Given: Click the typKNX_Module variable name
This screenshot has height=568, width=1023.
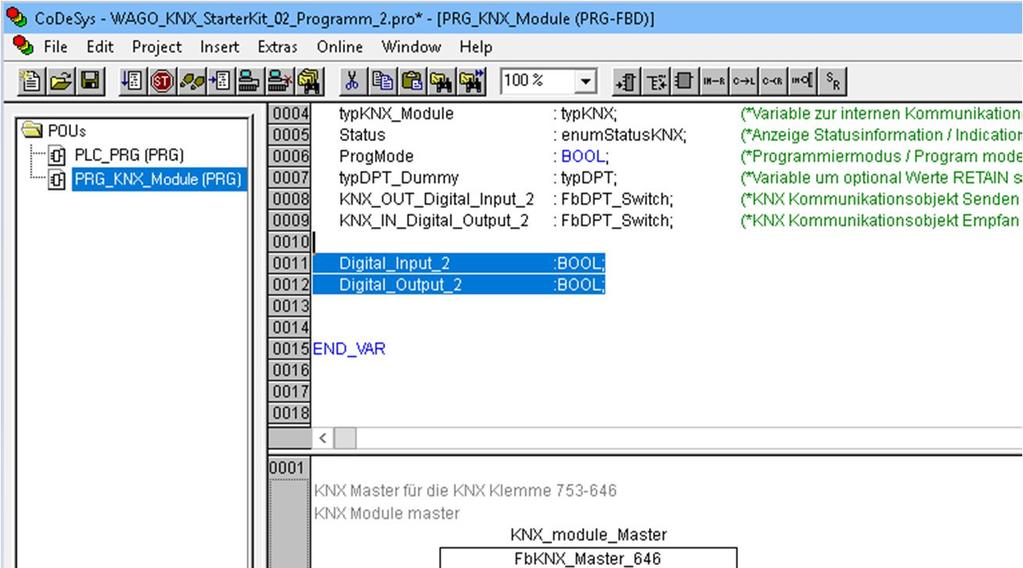Looking at the screenshot, I should [x=396, y=113].
